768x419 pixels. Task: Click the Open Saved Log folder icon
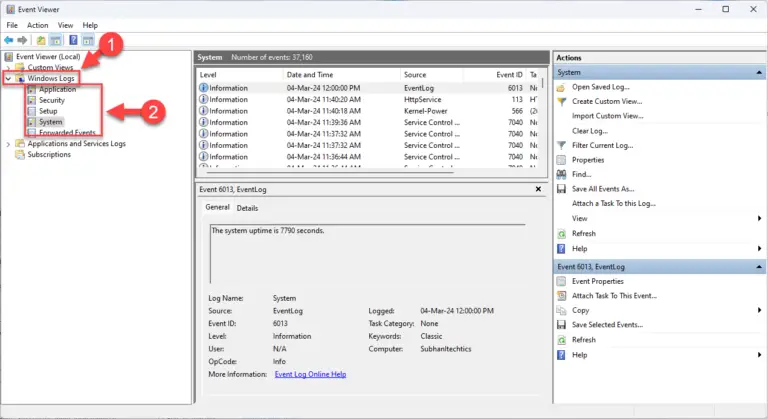coord(562,87)
